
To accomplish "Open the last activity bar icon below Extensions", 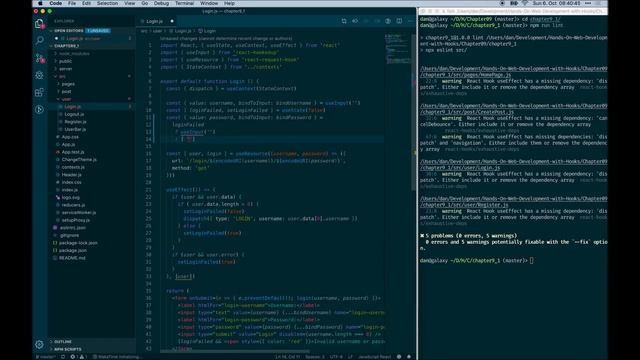I will [40, 109].
